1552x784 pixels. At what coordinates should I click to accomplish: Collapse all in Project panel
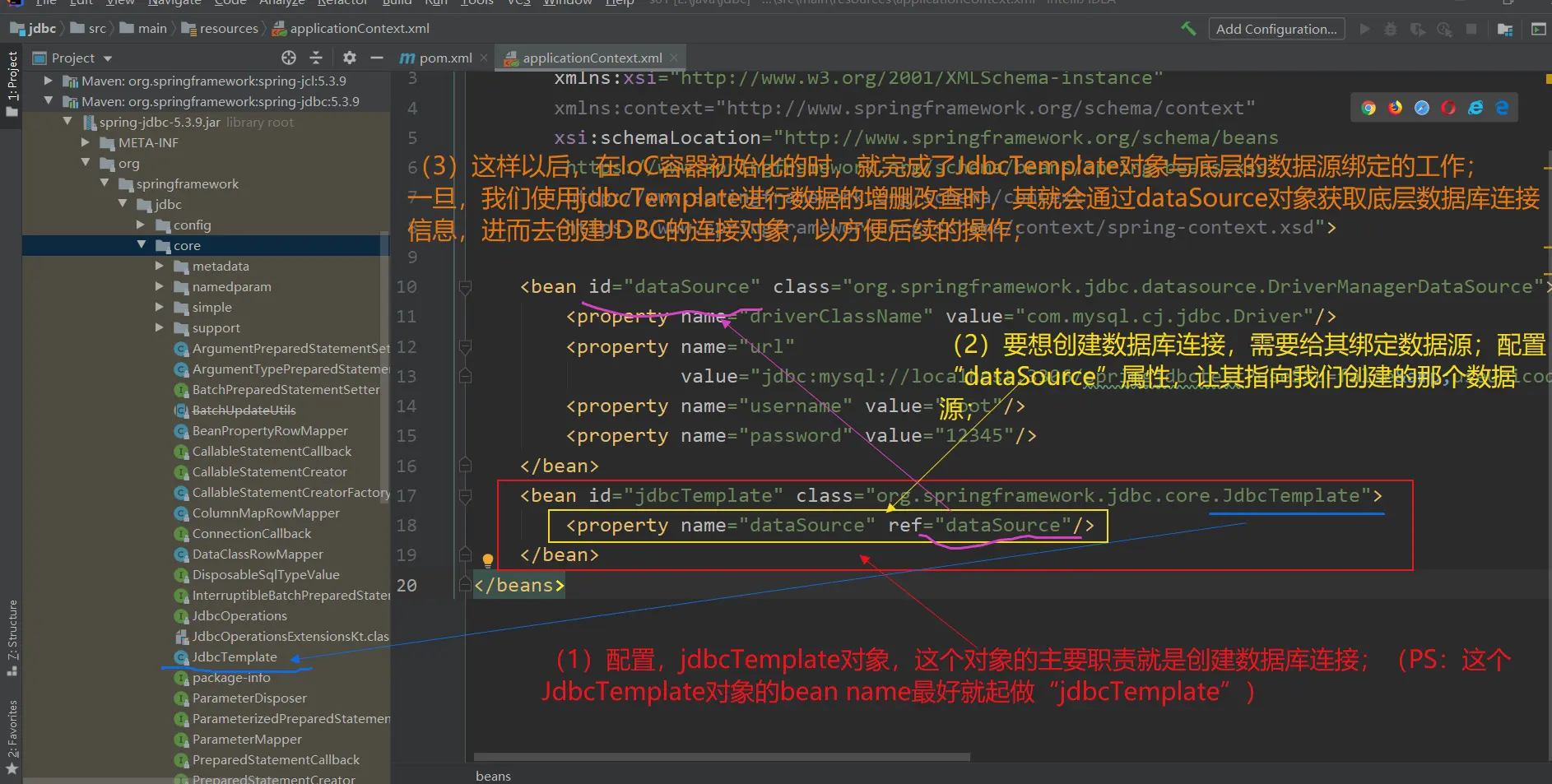(316, 58)
